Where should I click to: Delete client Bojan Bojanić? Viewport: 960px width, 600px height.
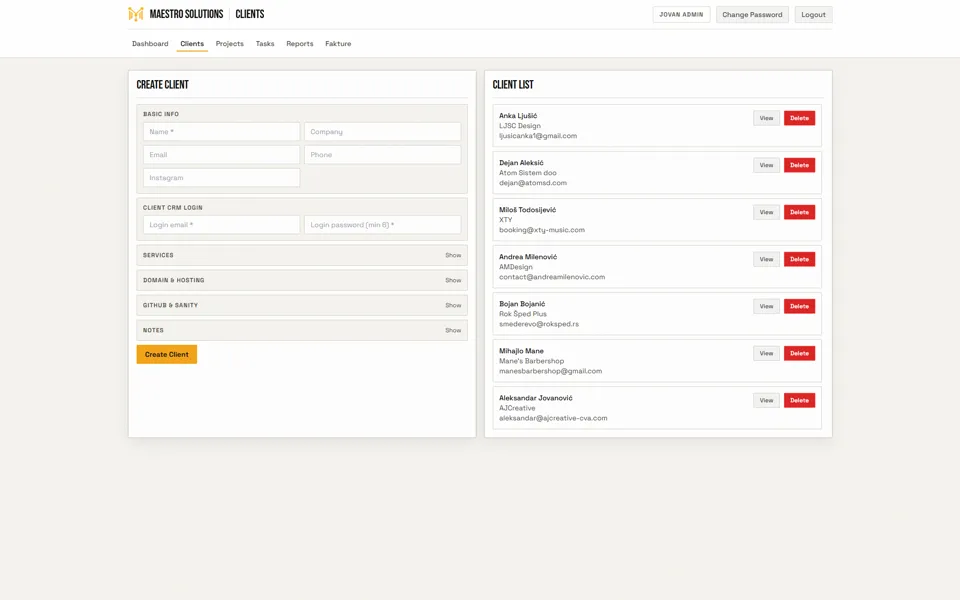(x=799, y=306)
